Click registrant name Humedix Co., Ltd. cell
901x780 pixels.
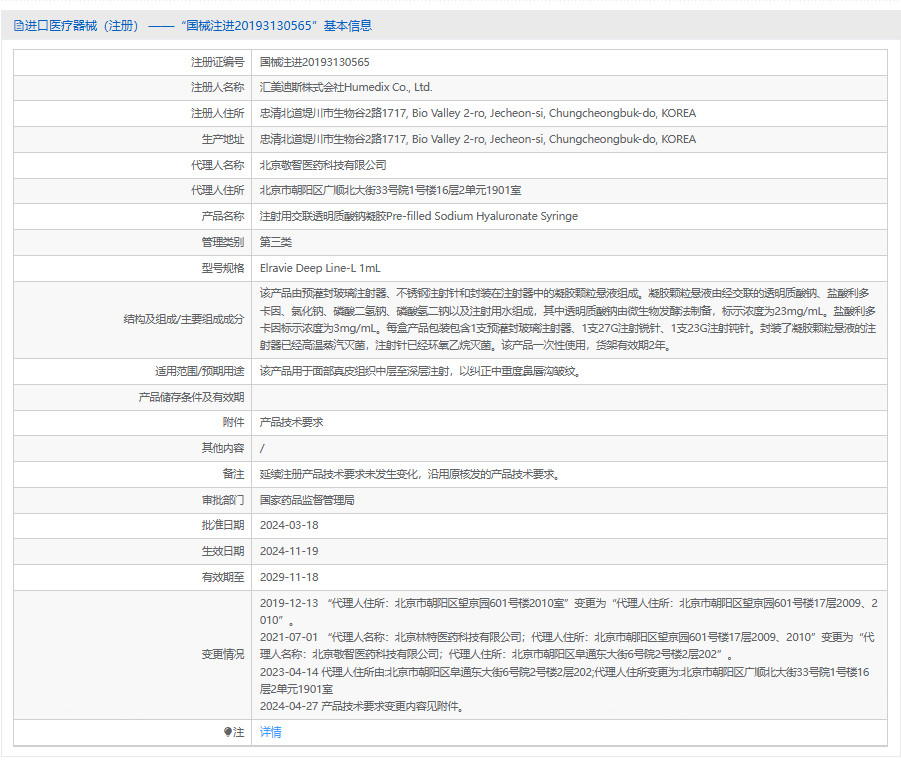(345, 88)
